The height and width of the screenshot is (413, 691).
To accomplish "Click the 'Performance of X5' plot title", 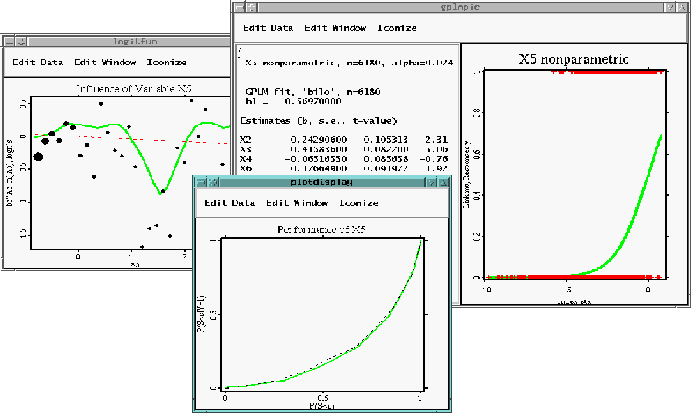I will (x=321, y=229).
